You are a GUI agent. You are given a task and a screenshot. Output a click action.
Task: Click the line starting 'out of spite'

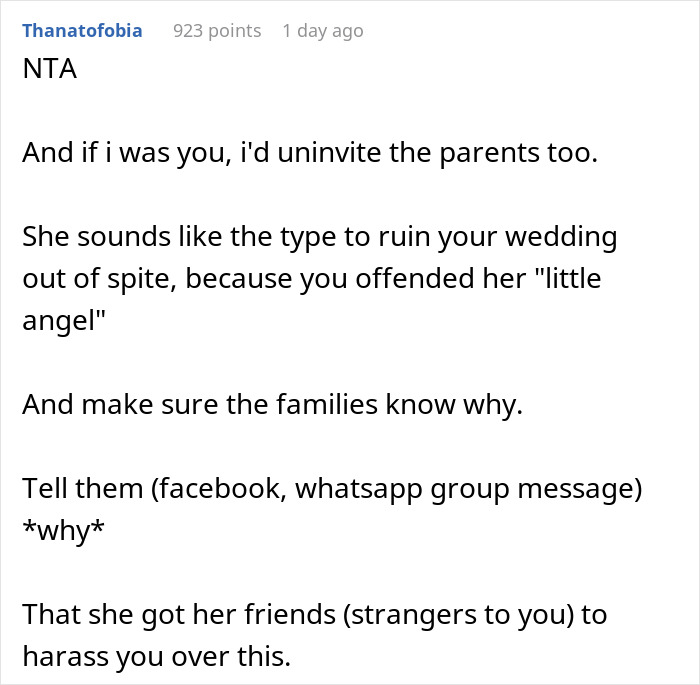click(x=312, y=279)
